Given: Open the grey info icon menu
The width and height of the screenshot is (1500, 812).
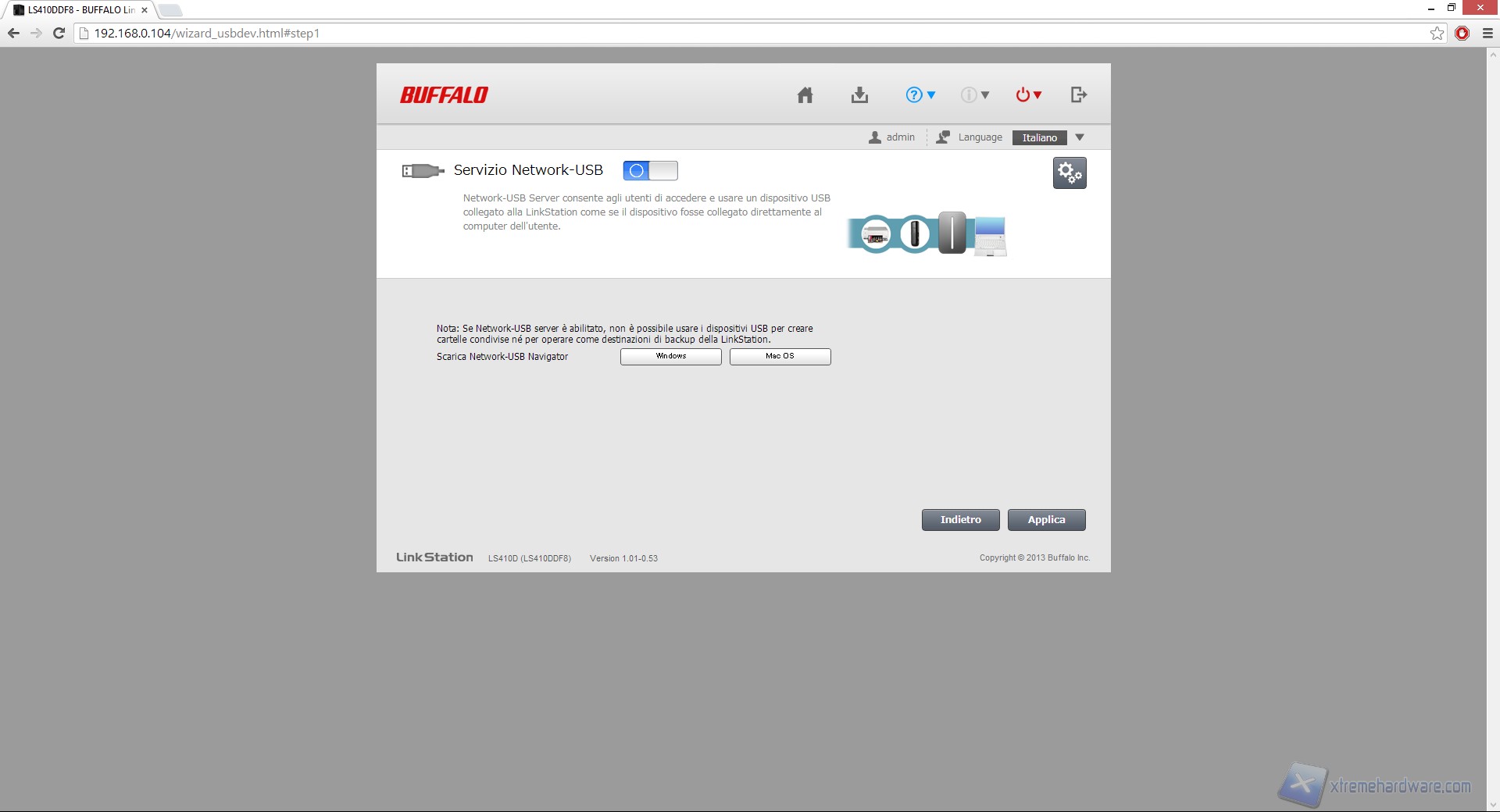Looking at the screenshot, I should click(974, 95).
